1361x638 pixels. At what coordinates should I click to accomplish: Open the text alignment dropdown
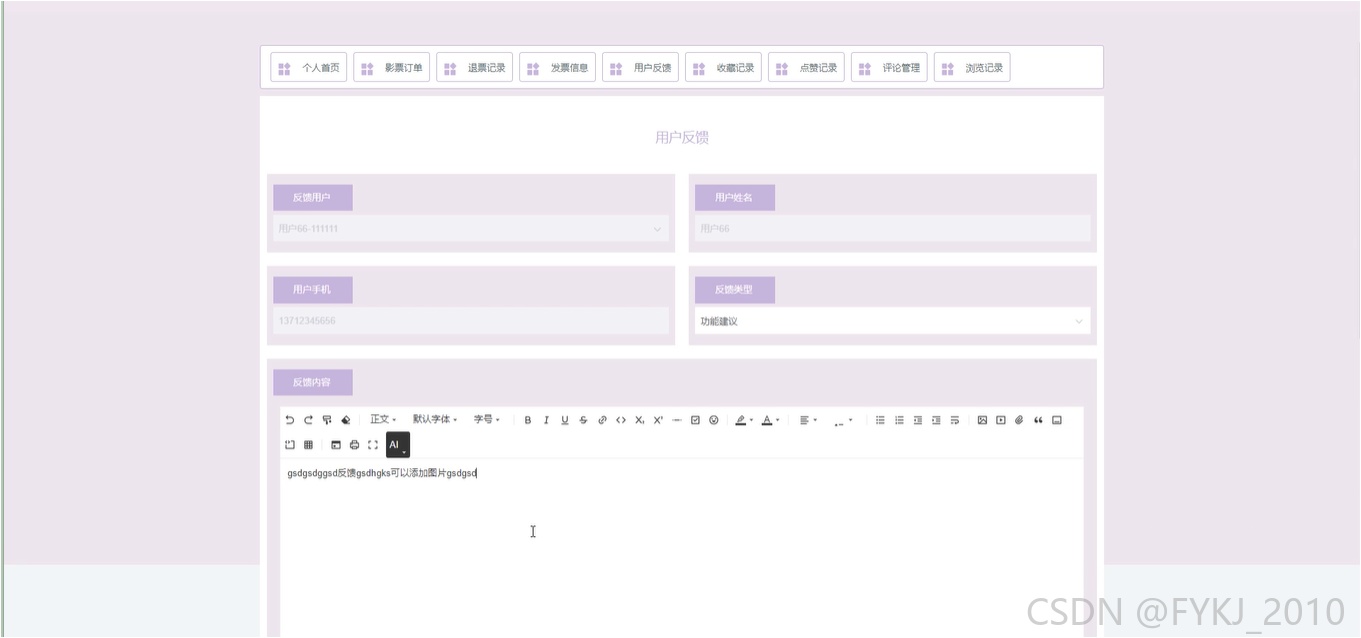point(808,420)
